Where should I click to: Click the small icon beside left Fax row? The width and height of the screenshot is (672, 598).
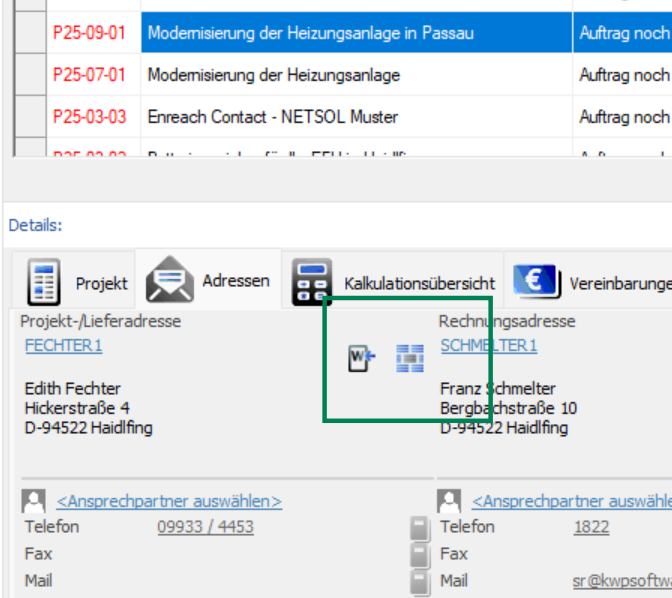[x=420, y=555]
